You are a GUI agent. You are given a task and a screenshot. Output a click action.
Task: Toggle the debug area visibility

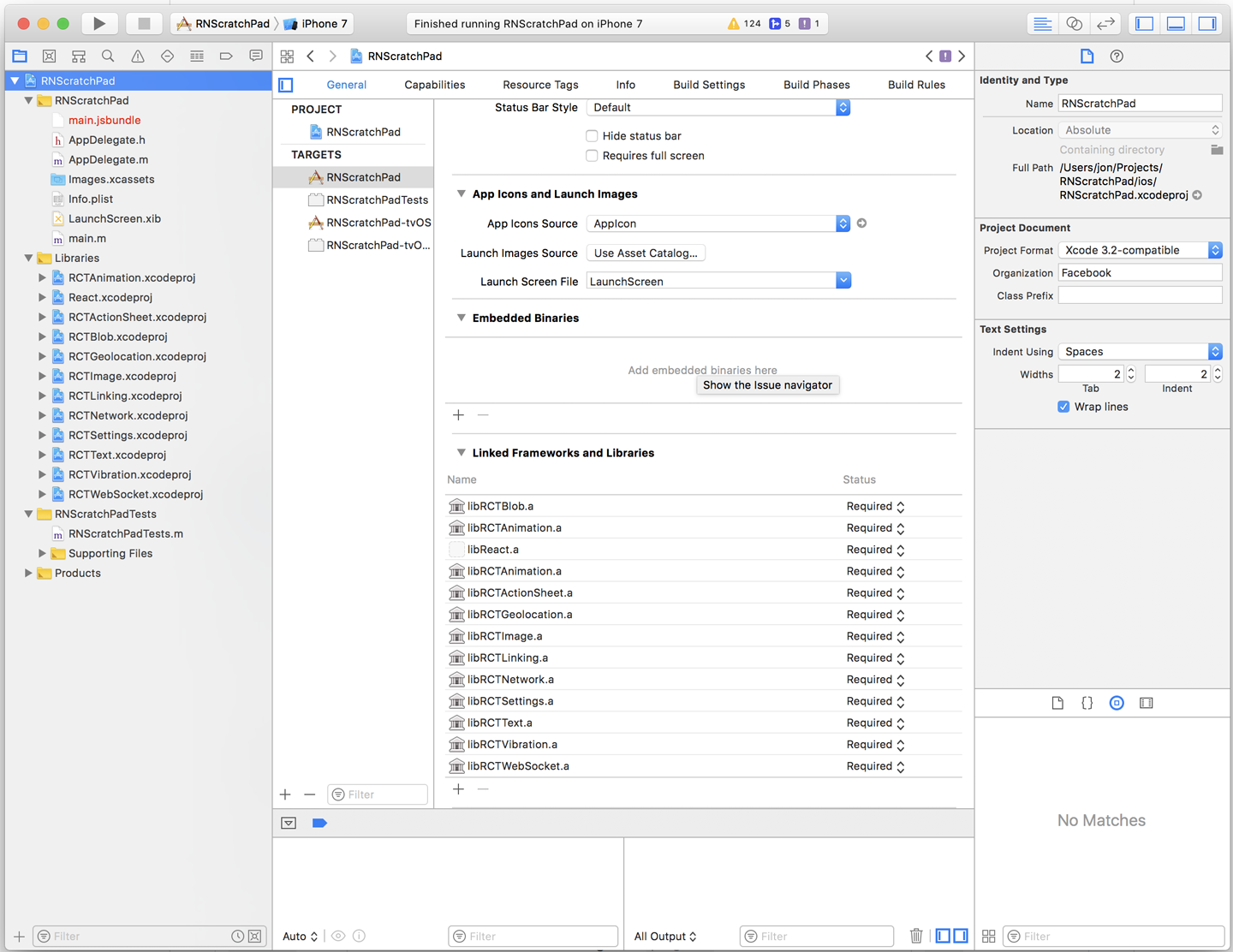(1176, 23)
